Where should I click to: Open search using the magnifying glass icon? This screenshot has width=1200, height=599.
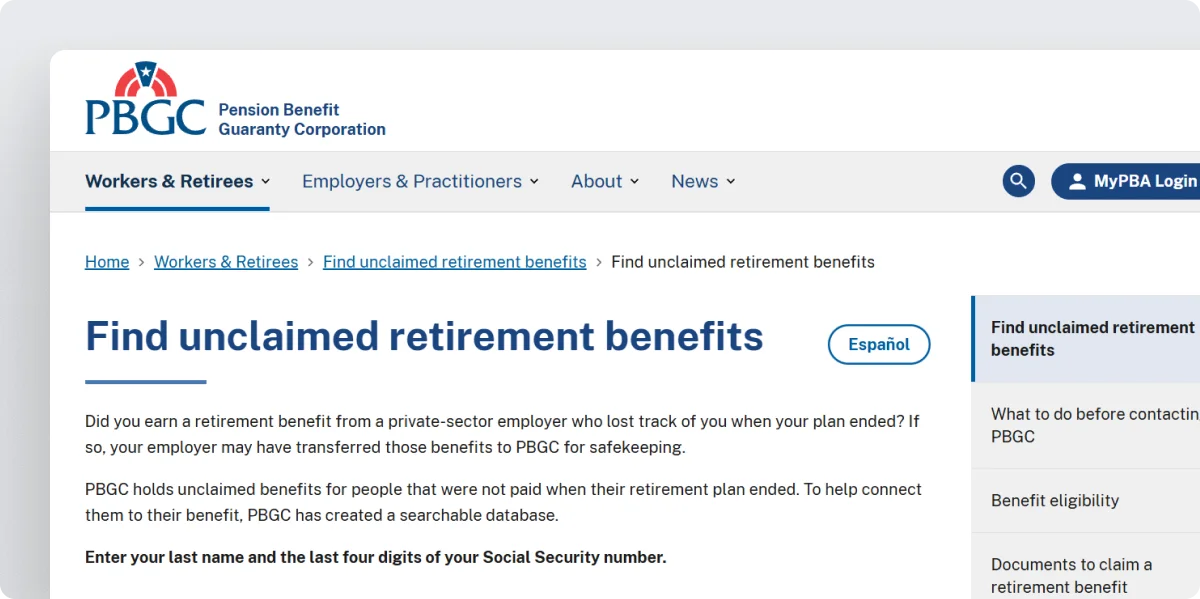[1018, 181]
